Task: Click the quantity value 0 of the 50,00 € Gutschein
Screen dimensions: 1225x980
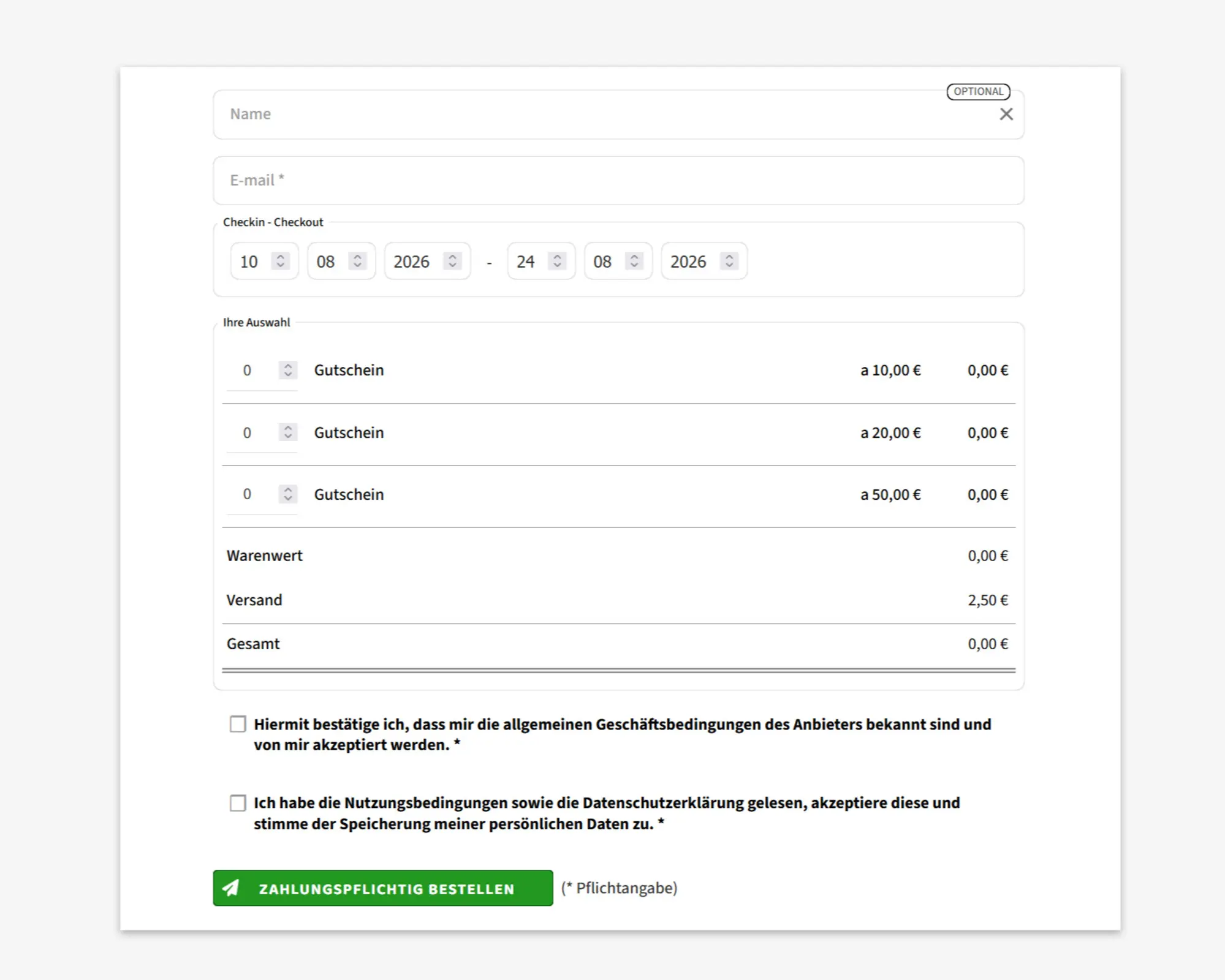Action: pos(247,494)
